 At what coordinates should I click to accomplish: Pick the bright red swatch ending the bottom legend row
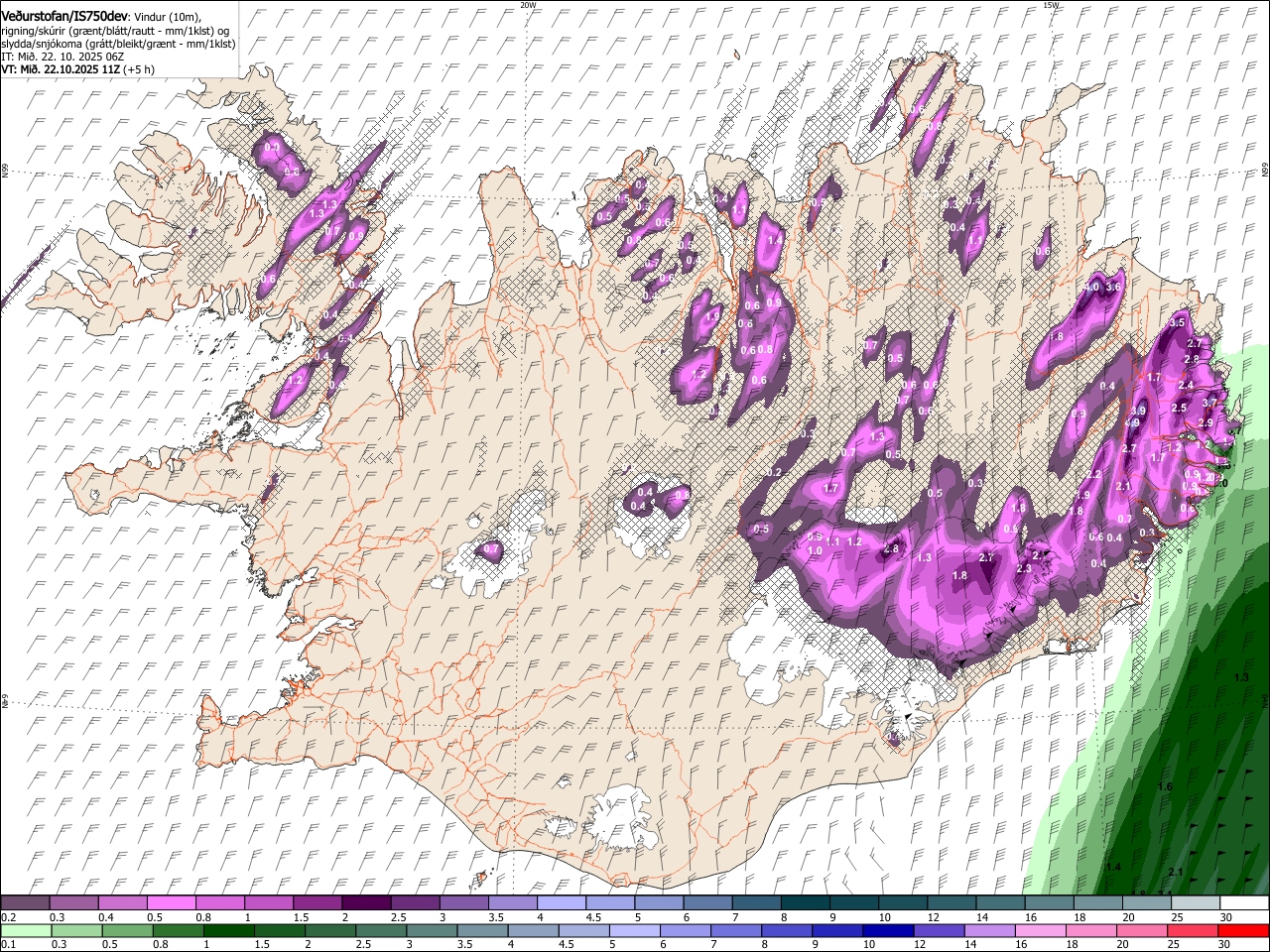pos(1245,930)
